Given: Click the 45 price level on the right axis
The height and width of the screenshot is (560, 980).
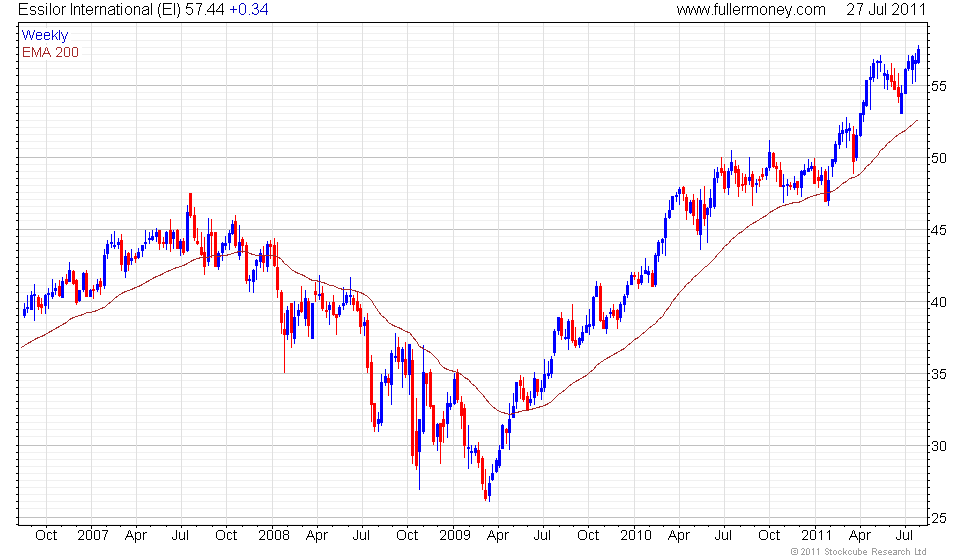Looking at the screenshot, I should click(939, 231).
